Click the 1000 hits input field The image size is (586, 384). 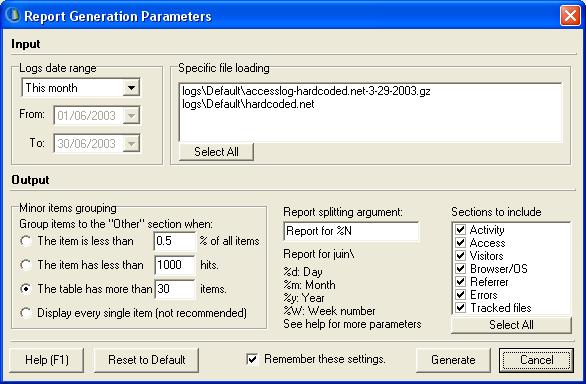175,265
